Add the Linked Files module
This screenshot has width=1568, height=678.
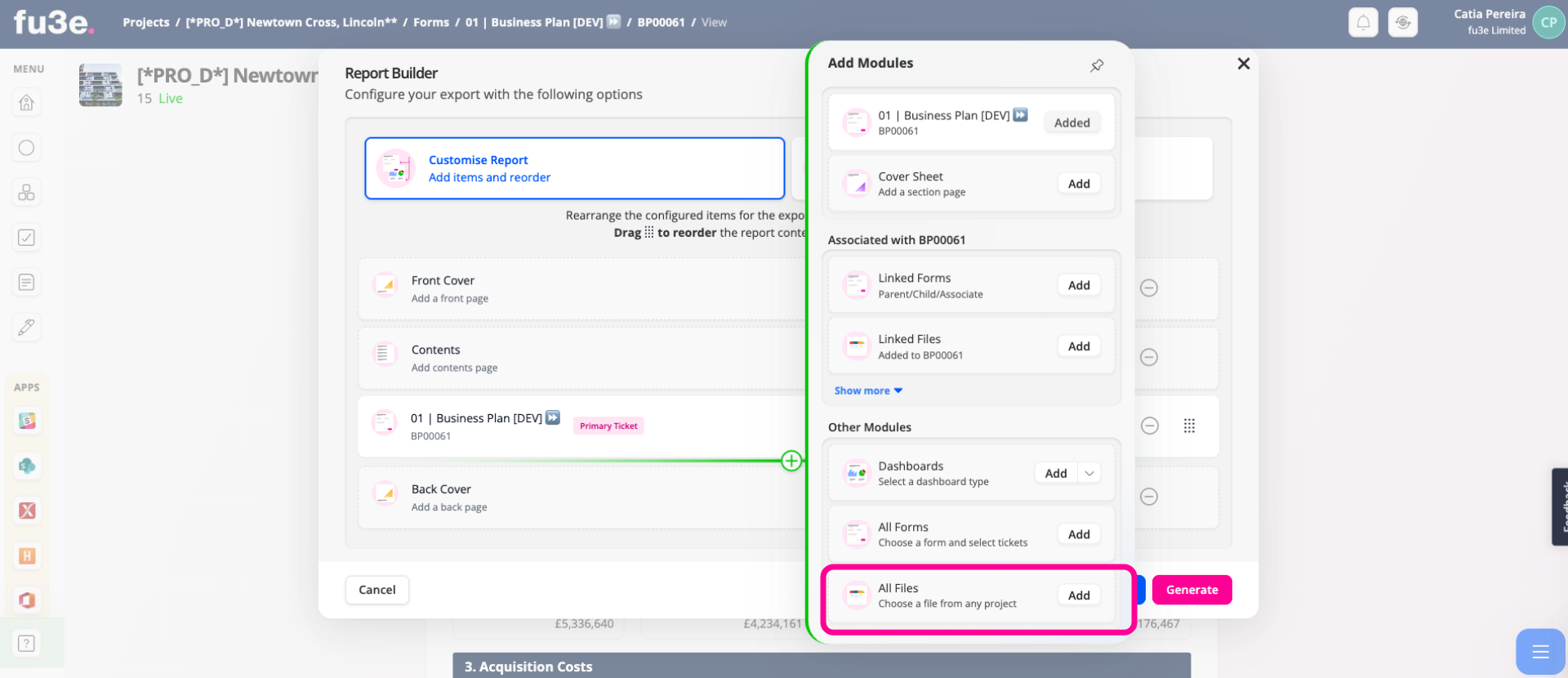tap(1079, 346)
